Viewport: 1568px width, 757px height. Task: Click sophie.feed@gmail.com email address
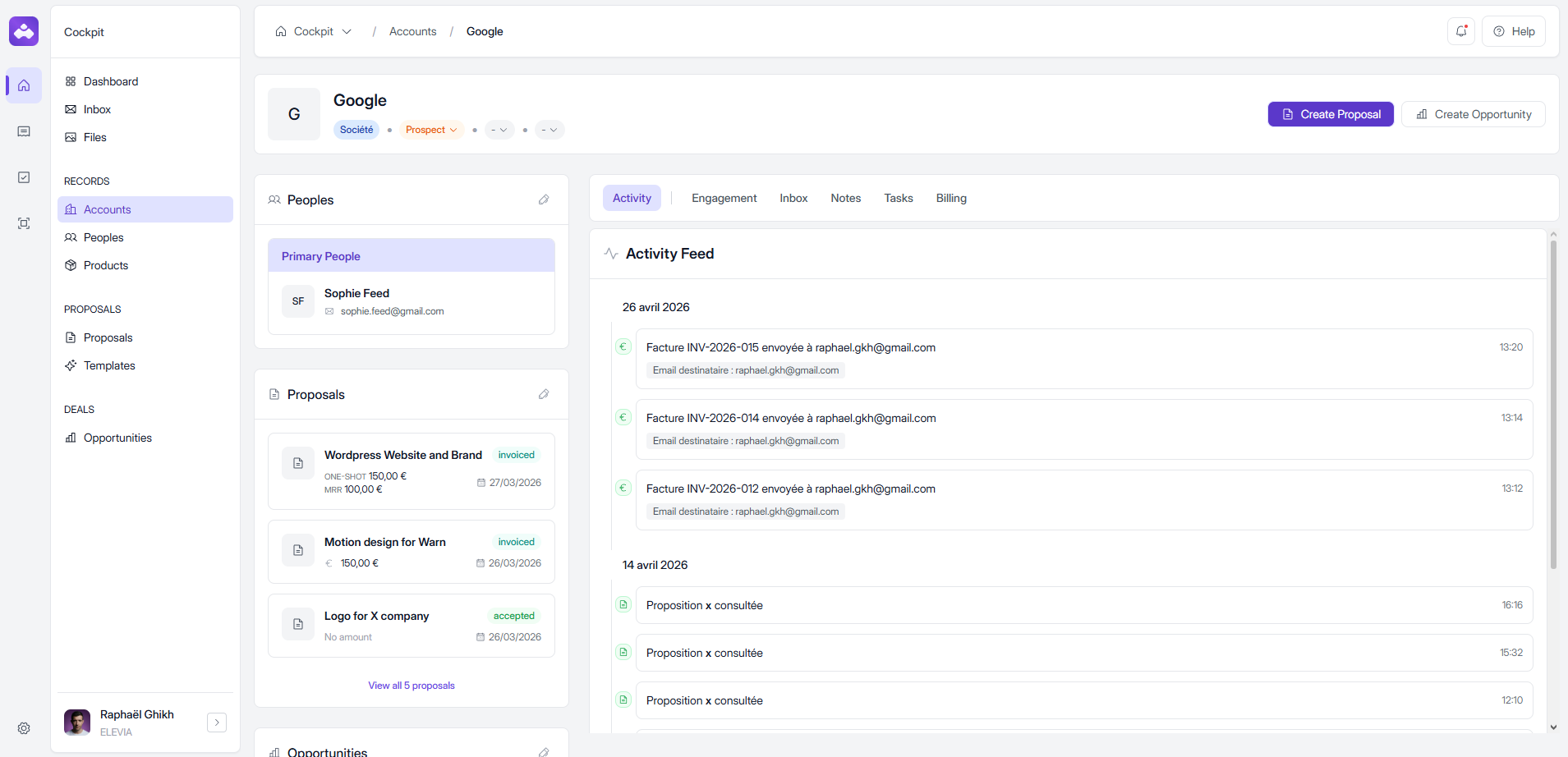(392, 311)
